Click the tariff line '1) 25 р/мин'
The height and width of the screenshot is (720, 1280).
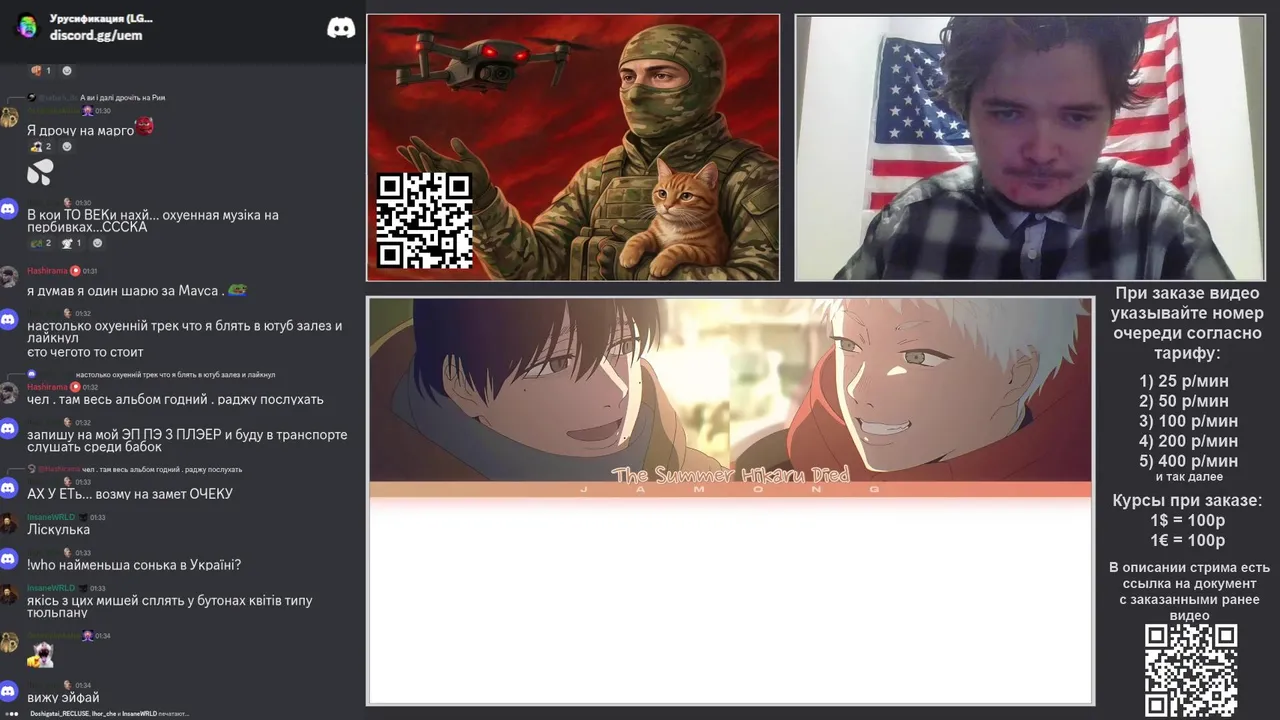1184,381
